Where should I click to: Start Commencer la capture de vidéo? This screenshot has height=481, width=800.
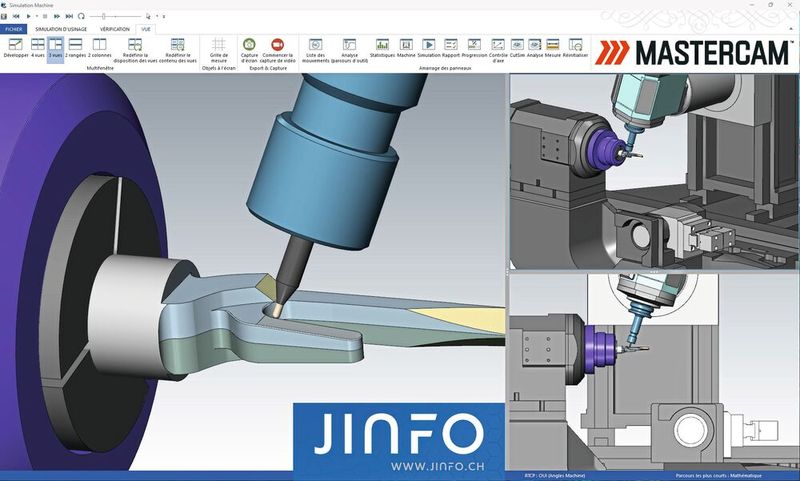[x=278, y=50]
